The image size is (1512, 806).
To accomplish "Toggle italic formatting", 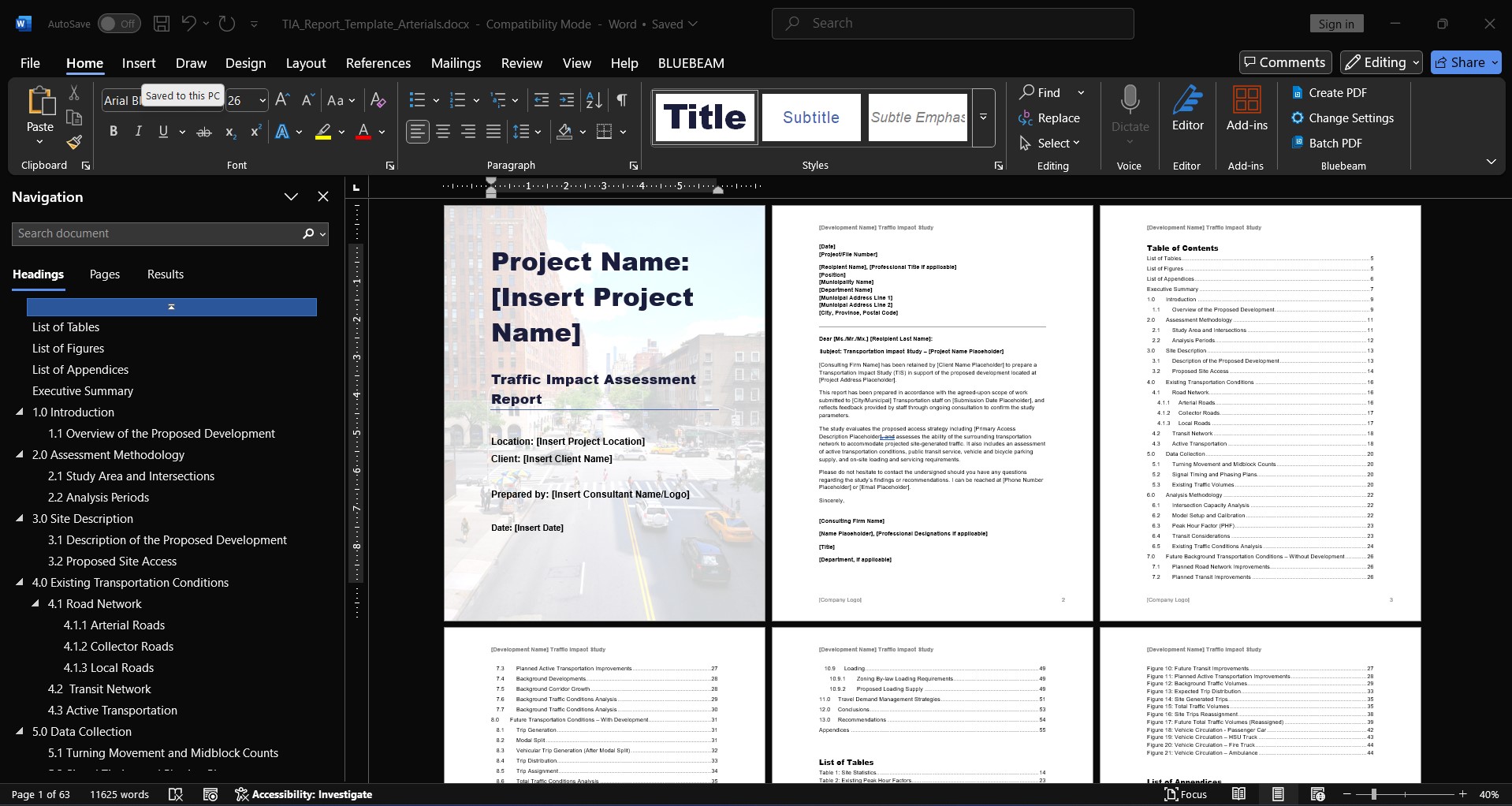I will [138, 131].
